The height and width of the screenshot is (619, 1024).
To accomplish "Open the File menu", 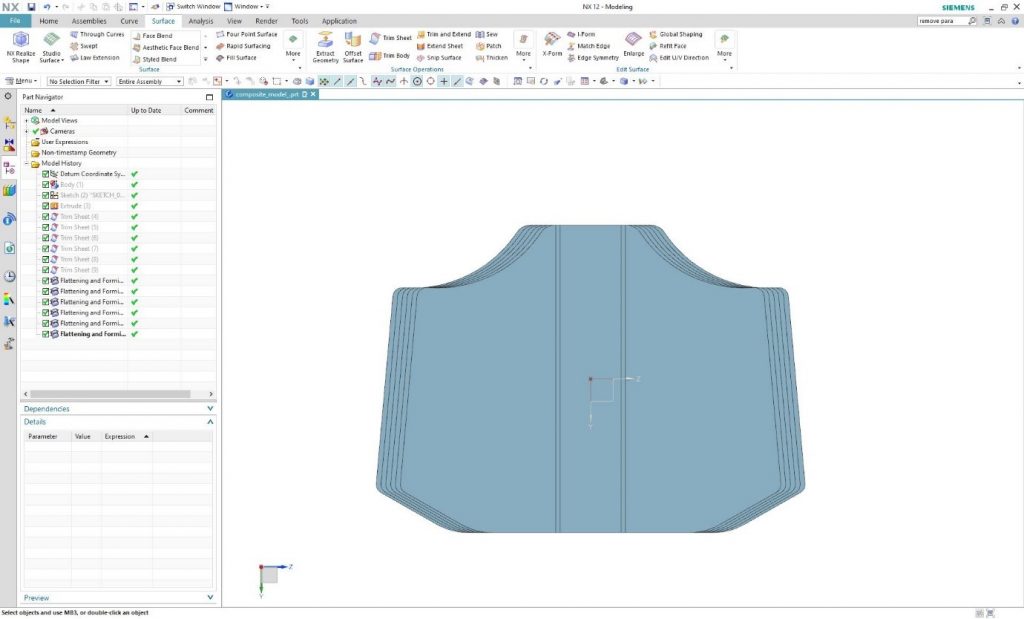I will click(x=15, y=21).
